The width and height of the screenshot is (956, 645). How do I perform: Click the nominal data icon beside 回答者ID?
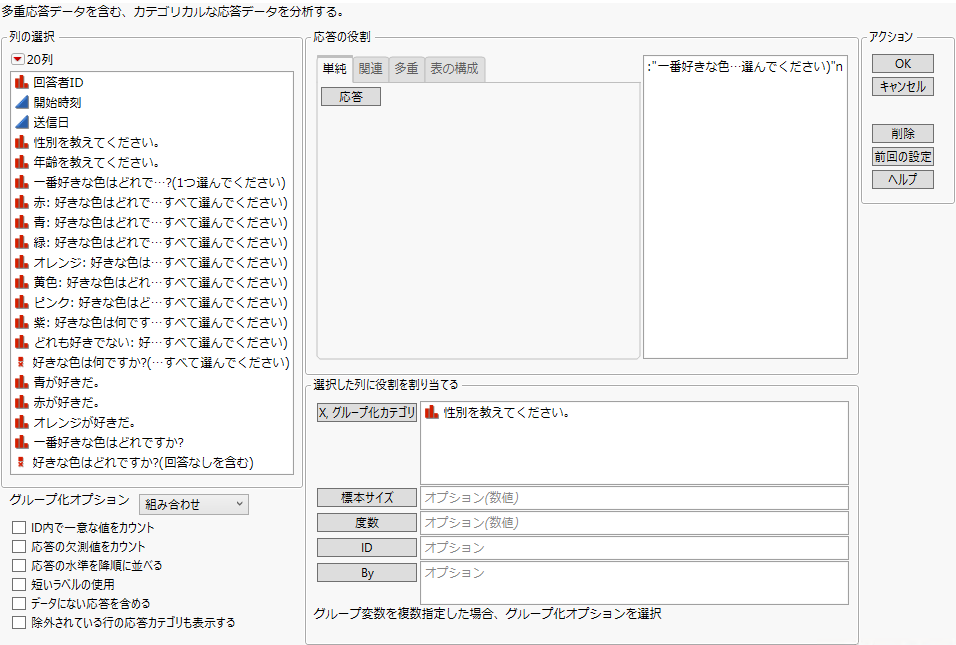(19, 81)
